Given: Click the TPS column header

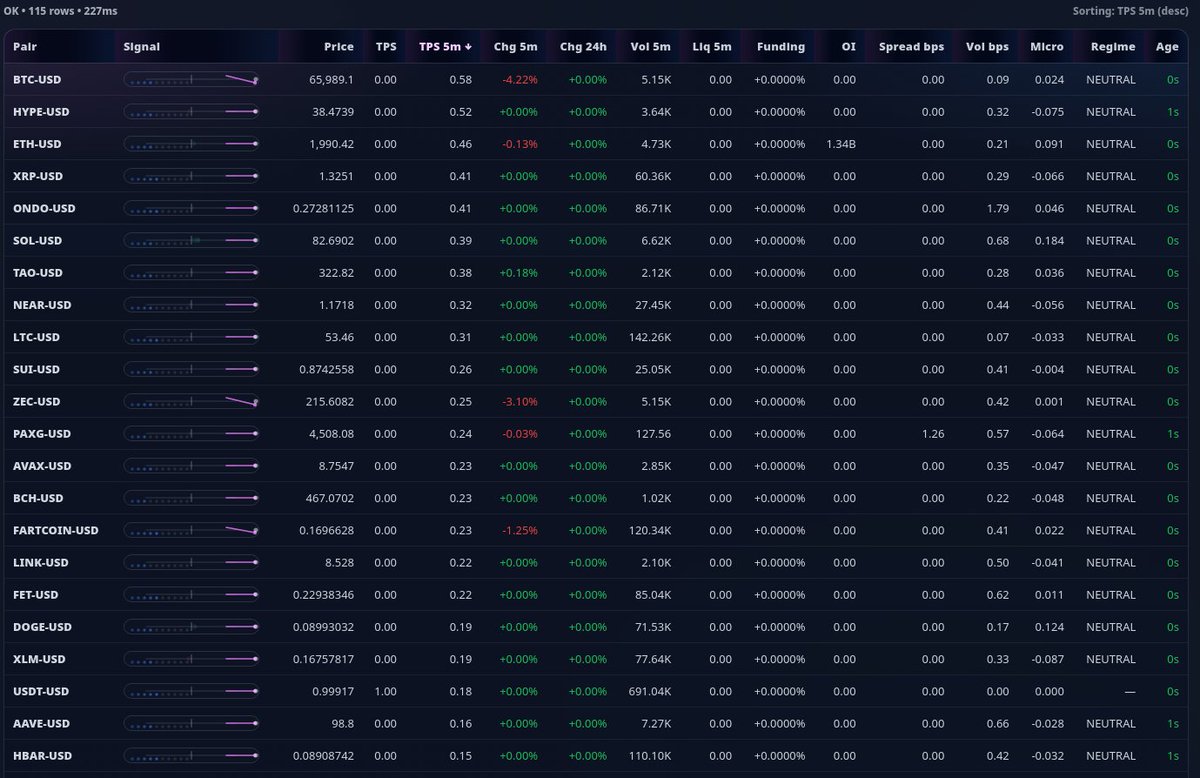Looking at the screenshot, I should pos(386,47).
